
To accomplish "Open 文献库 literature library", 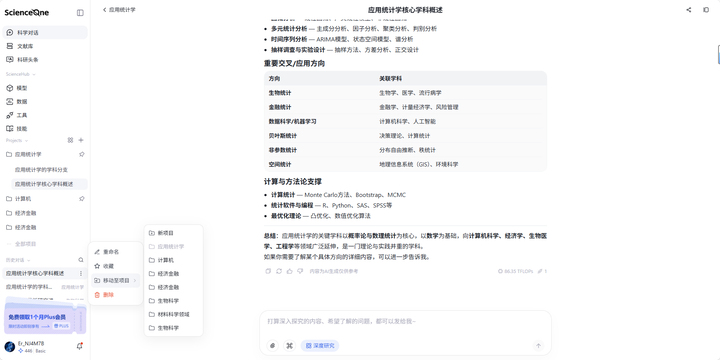I will pyautogui.click(x=45, y=46).
